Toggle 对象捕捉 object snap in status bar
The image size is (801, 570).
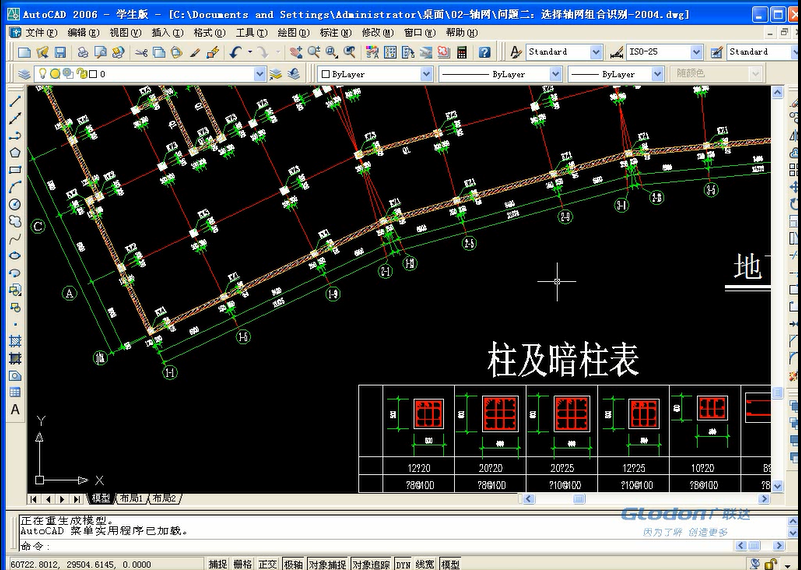326,564
